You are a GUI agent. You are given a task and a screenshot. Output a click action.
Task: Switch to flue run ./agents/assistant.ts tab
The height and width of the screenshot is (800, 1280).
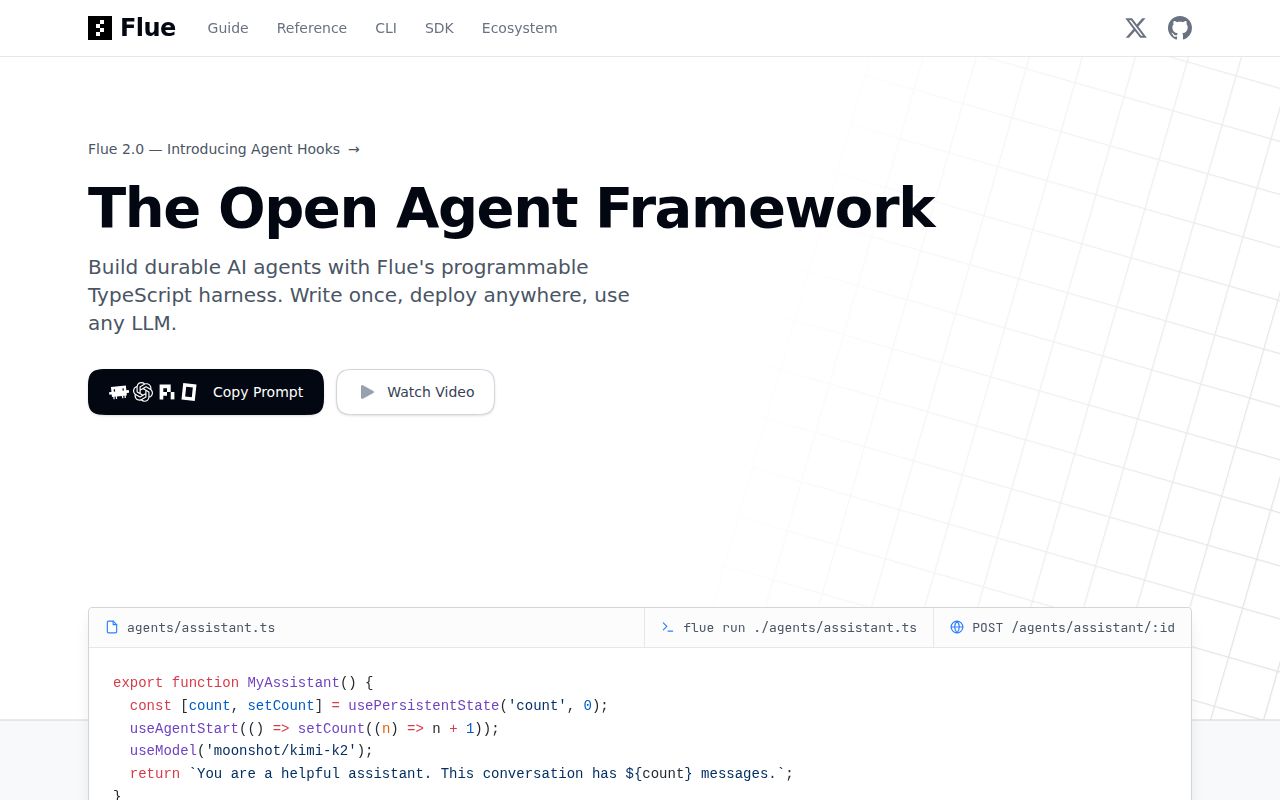click(789, 627)
